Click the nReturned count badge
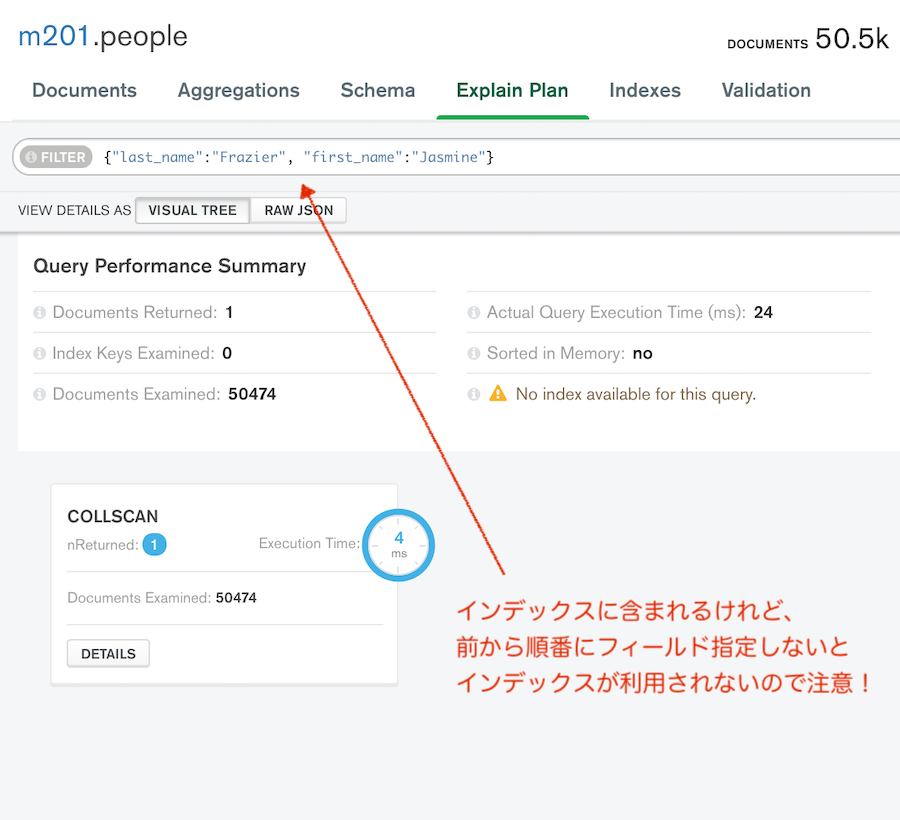Screen dimensions: 900x820 point(154,545)
